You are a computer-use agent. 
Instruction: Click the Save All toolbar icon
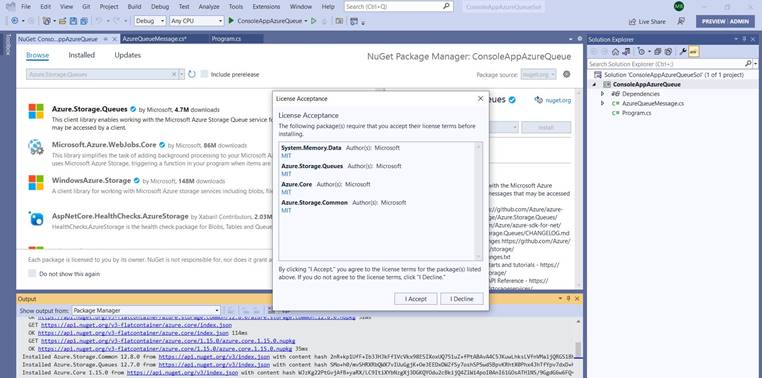(84, 21)
